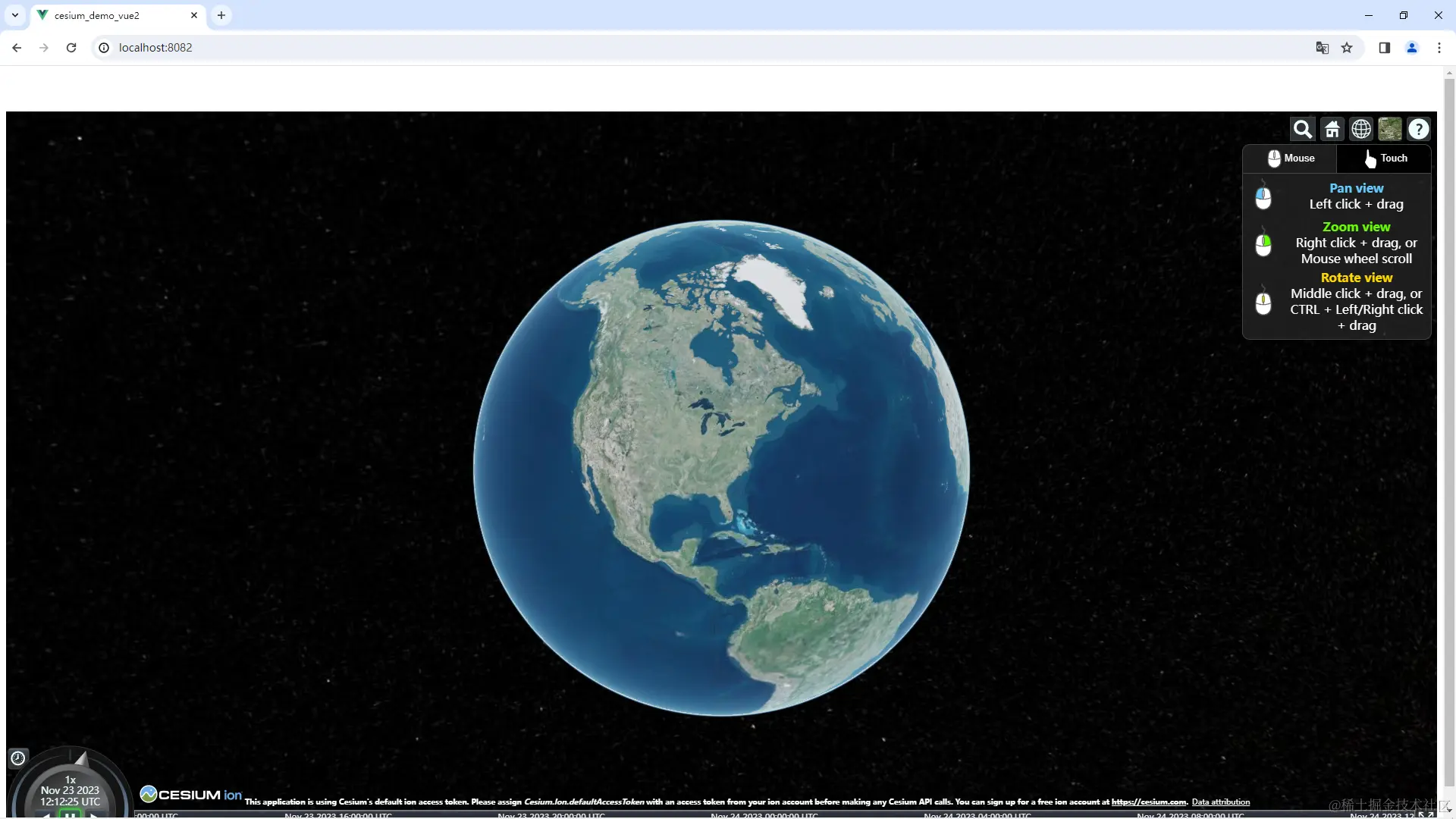Open the base layer imagery picker
The image size is (1456, 819).
tap(1390, 130)
